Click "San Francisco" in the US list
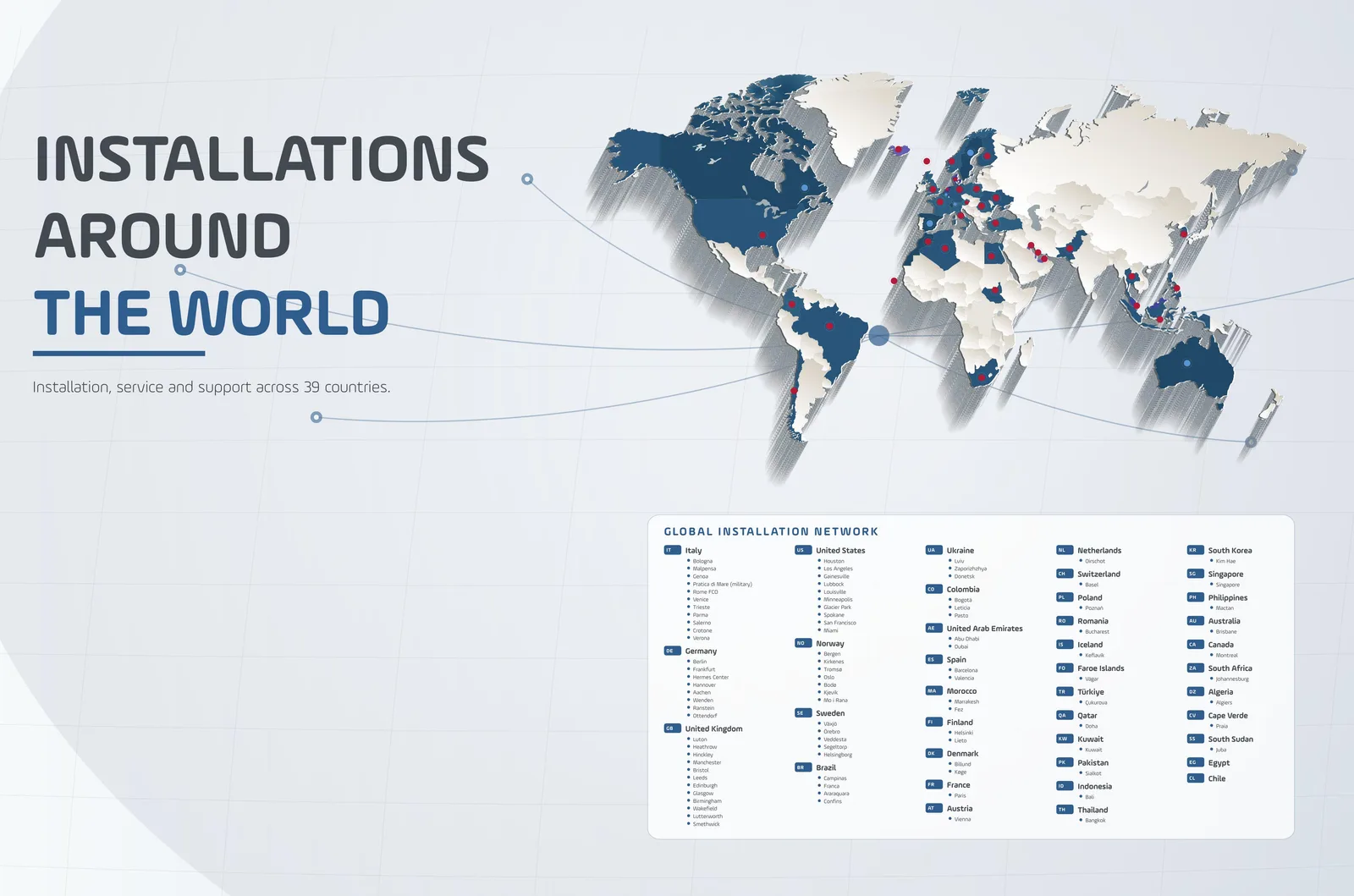 click(839, 623)
